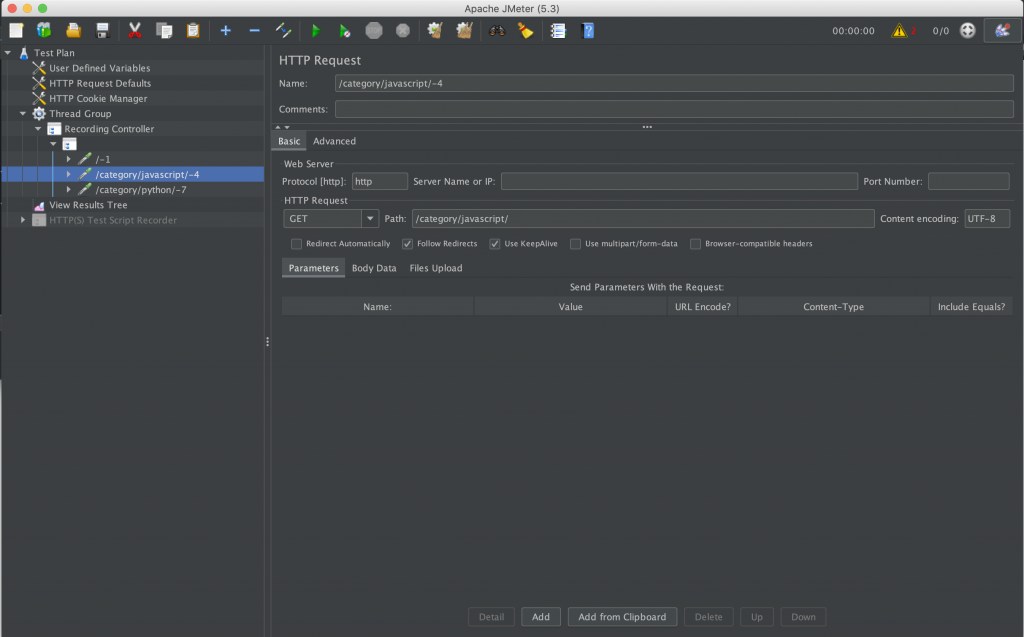The image size is (1024, 637).
Task: Click the Content encoding field
Action: pyautogui.click(x=987, y=219)
